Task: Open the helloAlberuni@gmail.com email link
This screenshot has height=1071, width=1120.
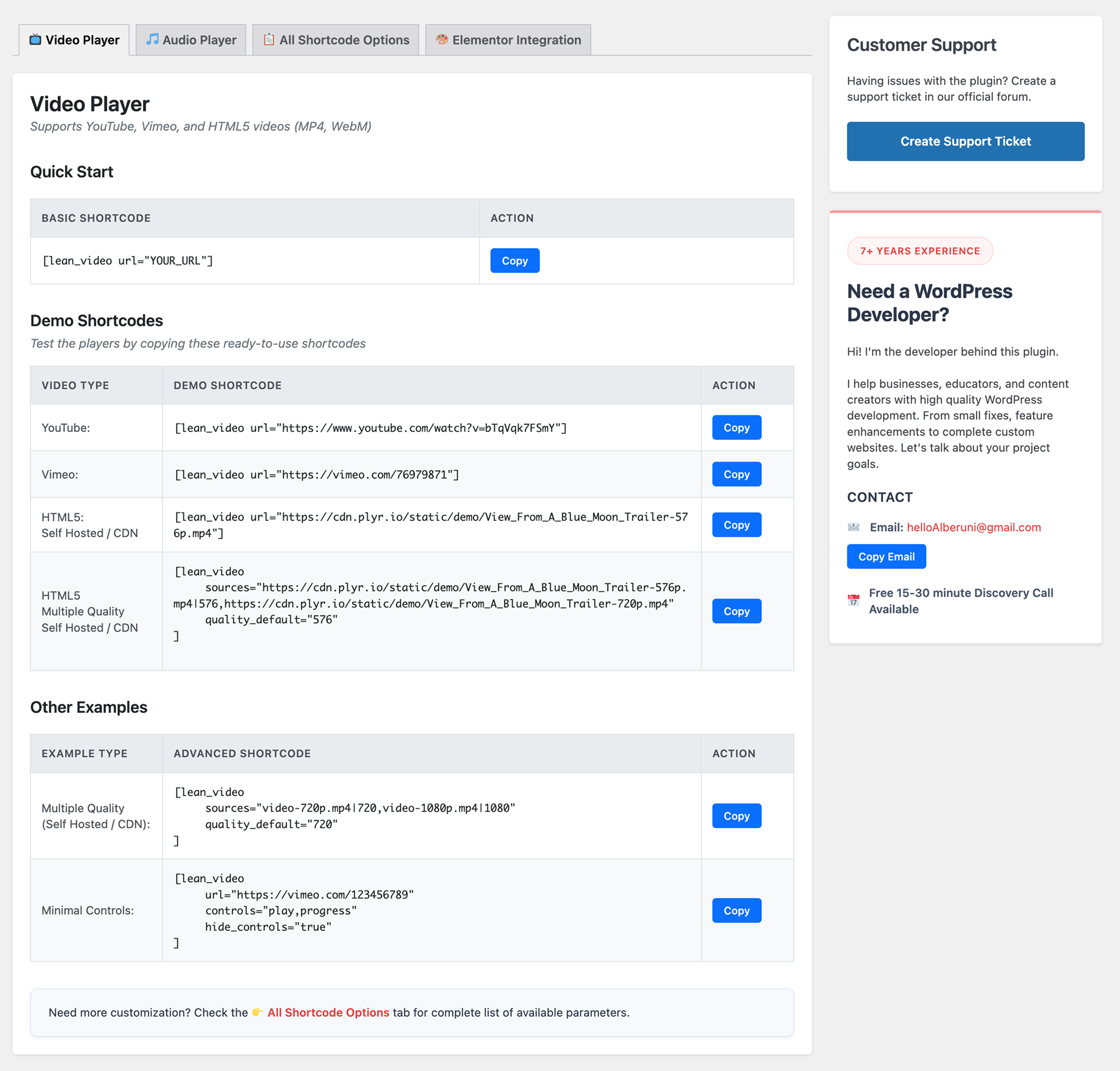Action: 973,527
